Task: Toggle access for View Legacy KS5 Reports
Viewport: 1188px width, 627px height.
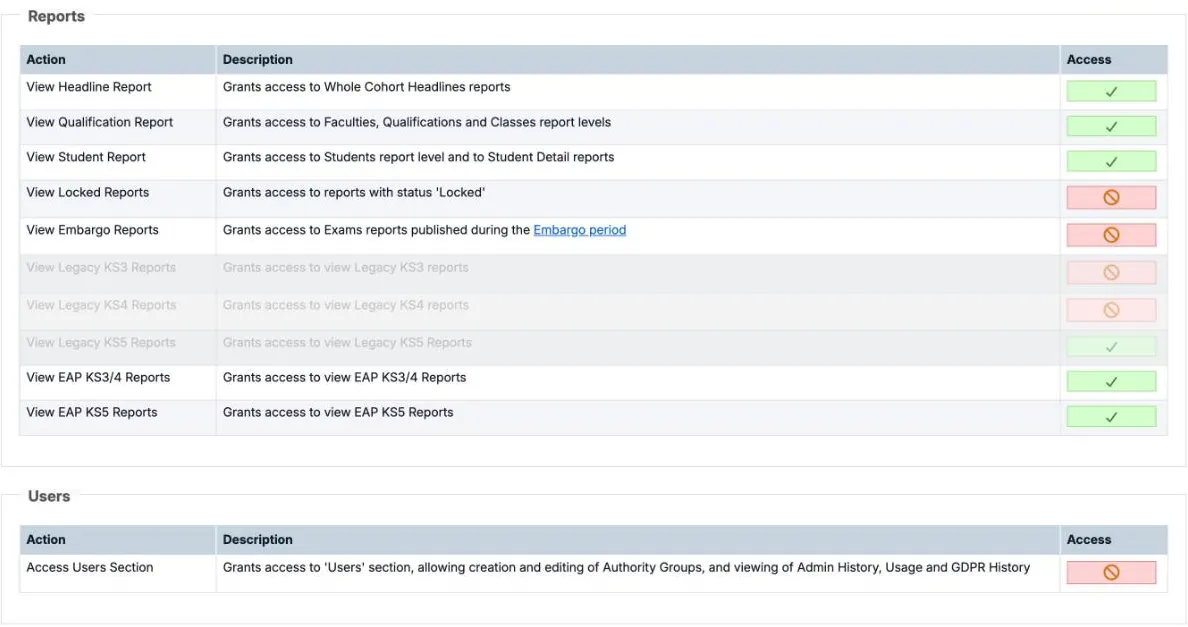Action: [x=1111, y=347]
